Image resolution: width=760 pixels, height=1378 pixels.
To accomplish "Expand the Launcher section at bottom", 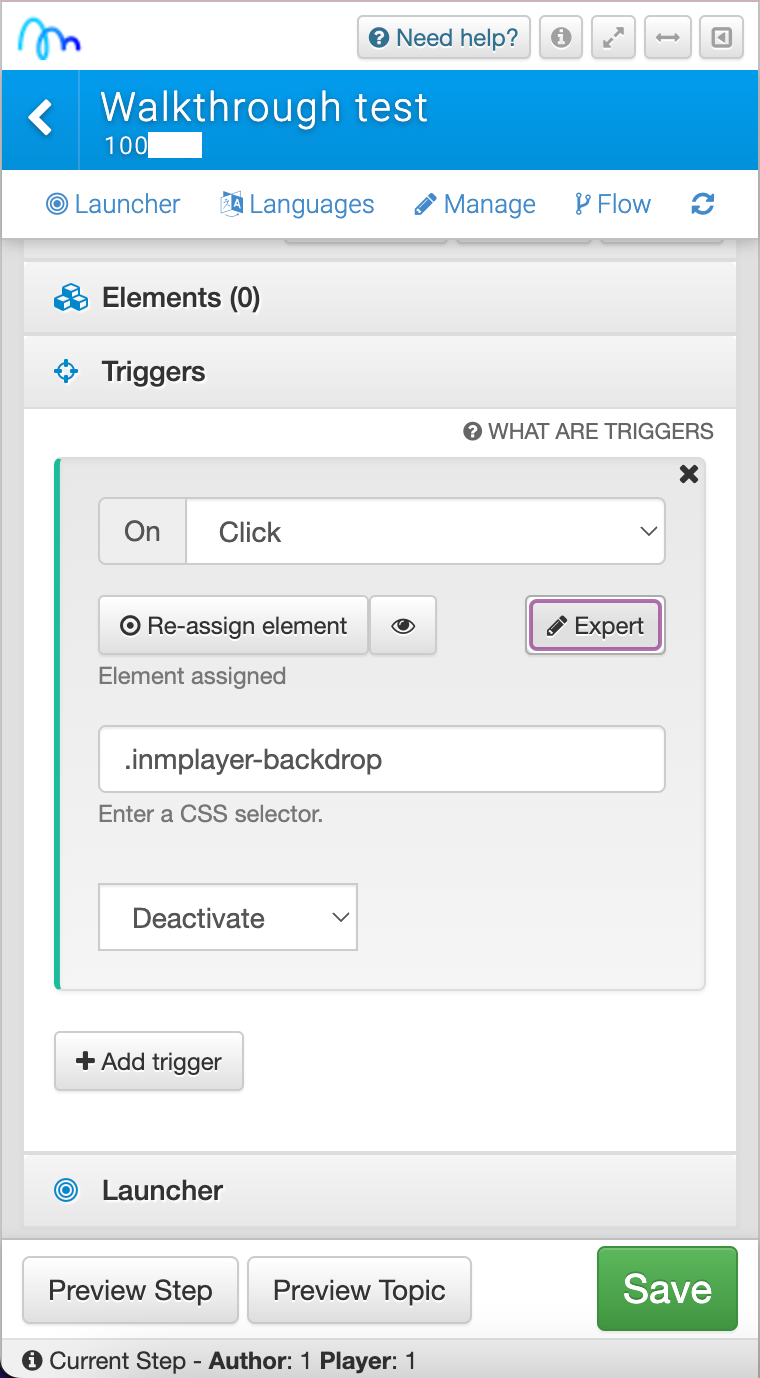I will [380, 1190].
